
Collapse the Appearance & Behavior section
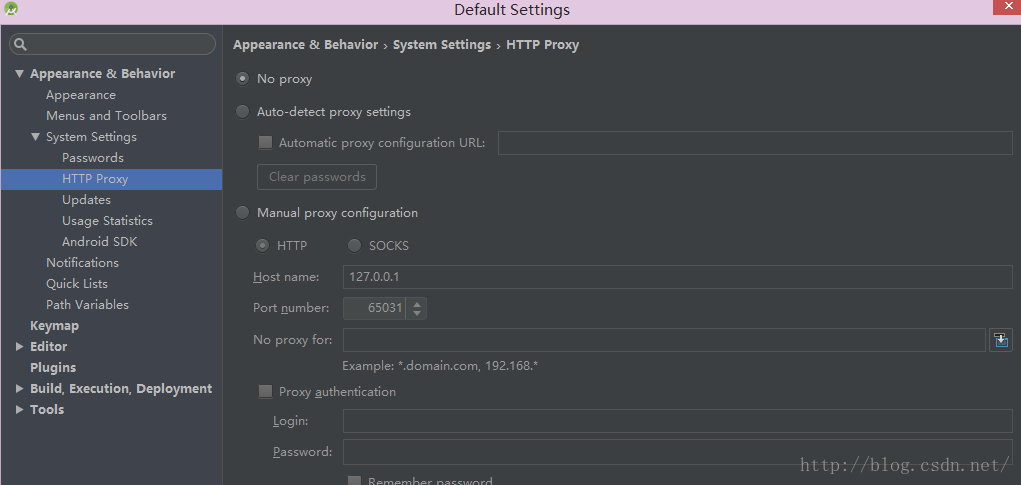tap(19, 74)
